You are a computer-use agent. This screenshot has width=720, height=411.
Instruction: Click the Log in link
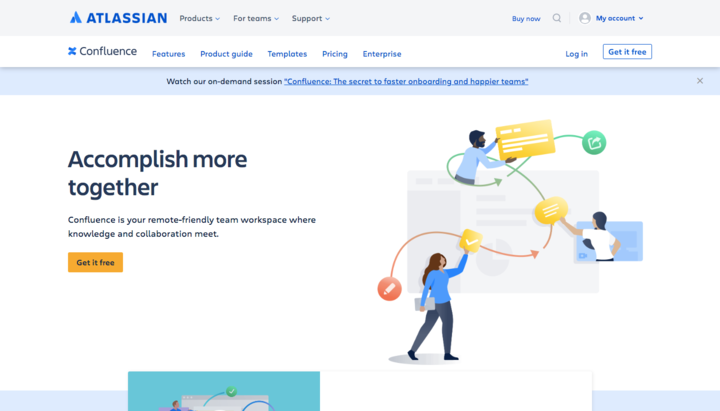[x=576, y=54]
